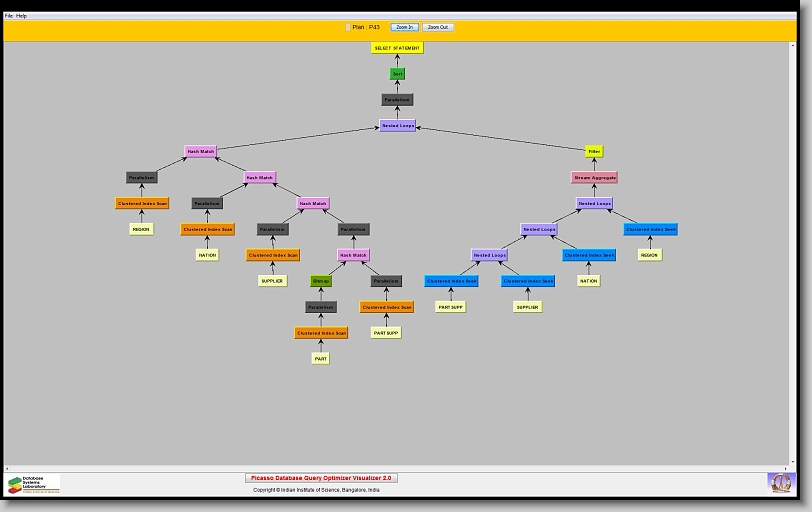Viewport: 812px width, 512px height.
Task: Open the File menu
Action: (x=9, y=16)
